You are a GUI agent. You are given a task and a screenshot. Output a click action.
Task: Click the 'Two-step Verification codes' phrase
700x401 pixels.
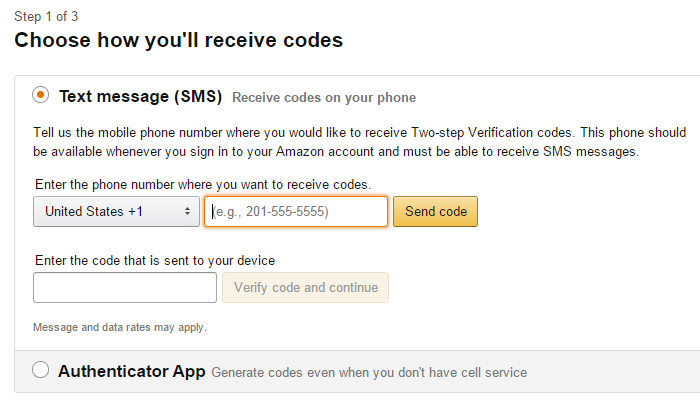coord(492,133)
